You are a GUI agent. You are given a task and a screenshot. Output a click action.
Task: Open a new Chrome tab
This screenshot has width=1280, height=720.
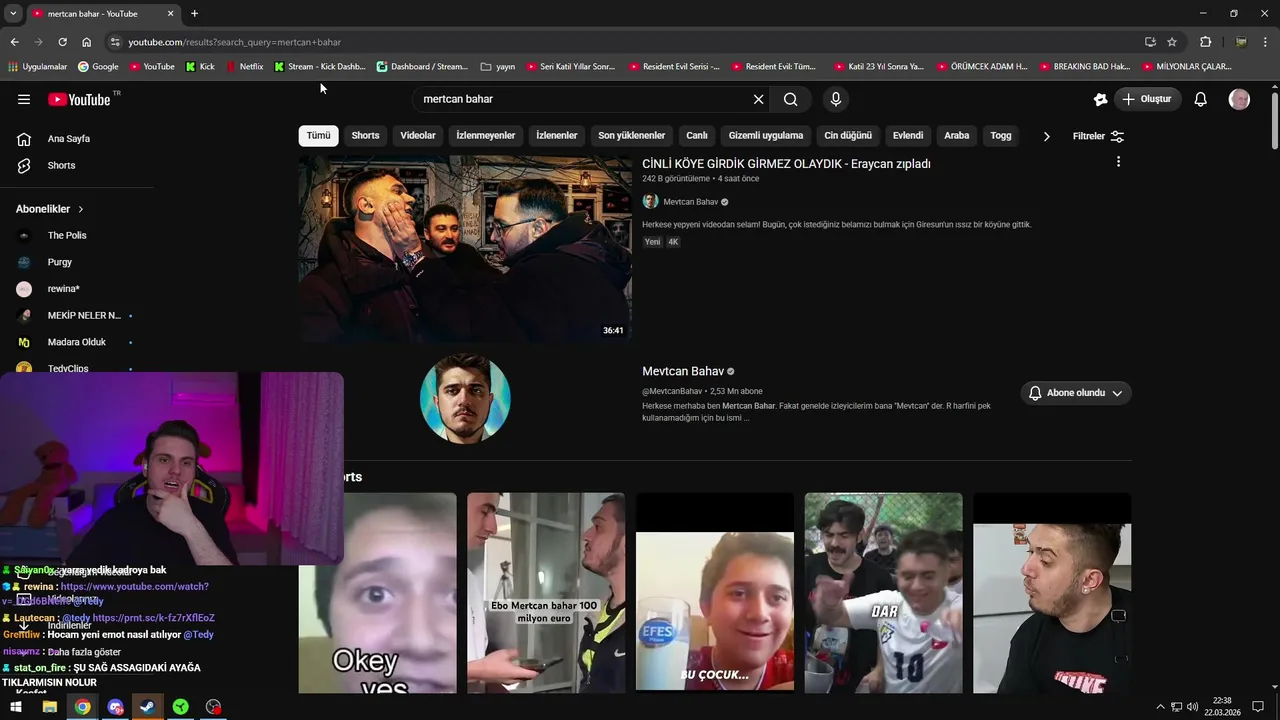(x=194, y=13)
